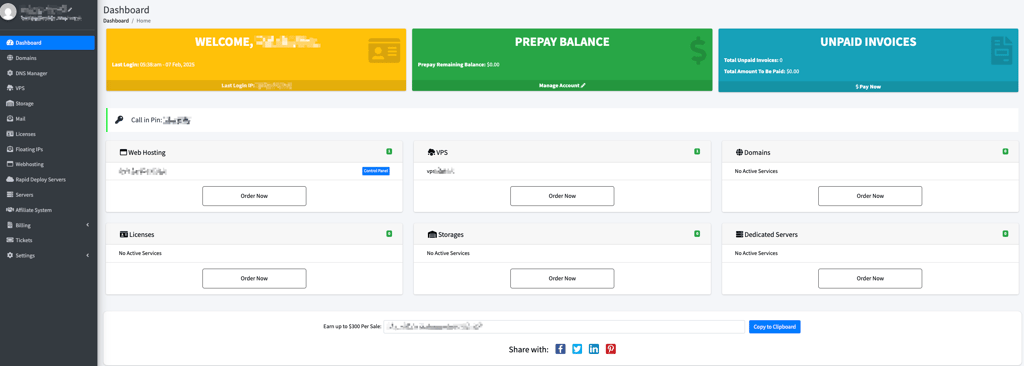Click 'Prepay Remaining Balance: $0.00' text
The height and width of the screenshot is (366, 1024).
[x=458, y=65]
